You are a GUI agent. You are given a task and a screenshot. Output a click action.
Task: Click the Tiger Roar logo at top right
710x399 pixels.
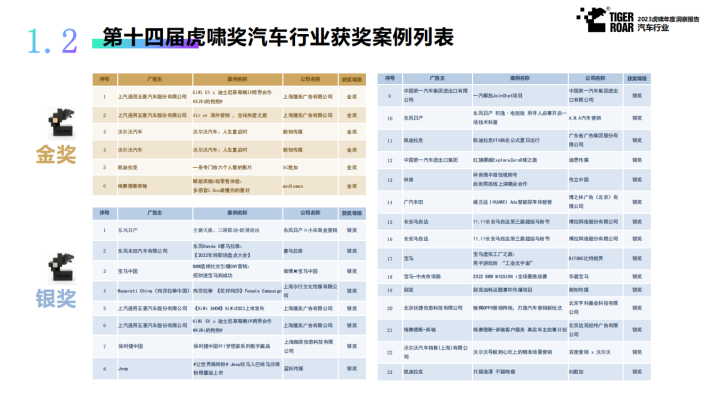[x=605, y=20]
